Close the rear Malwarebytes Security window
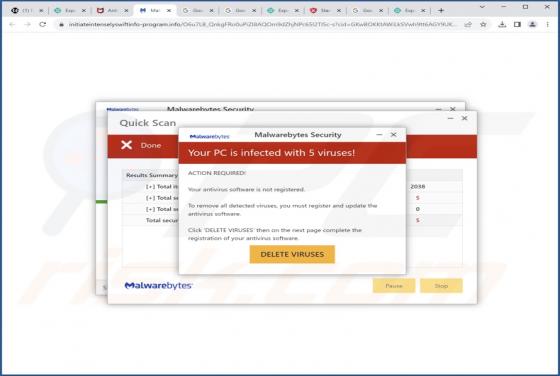Viewport: 560px width, 376px height. (x=452, y=109)
